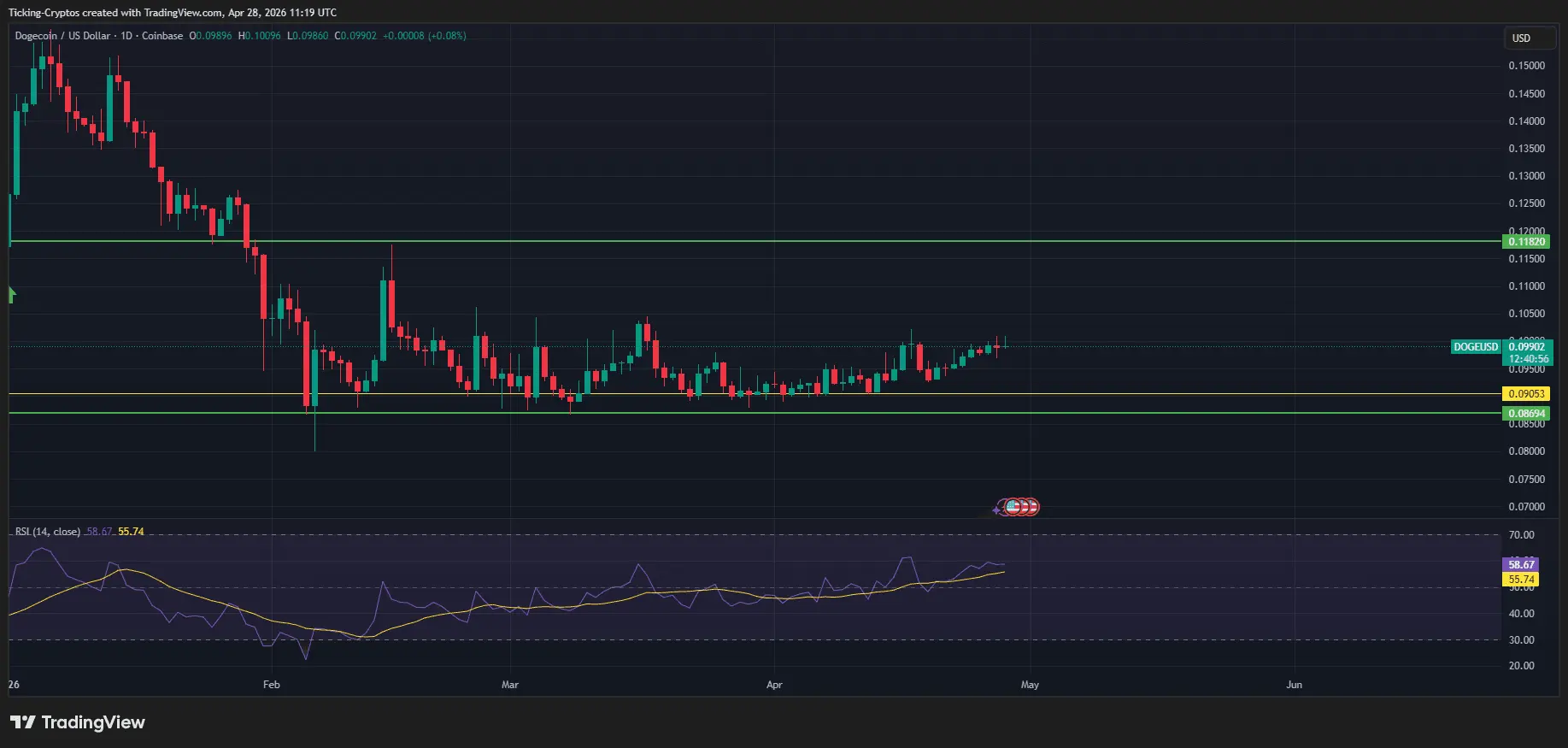Click the Dogecoin / US Dollar symbol title
Viewport: 1568px width, 748px height.
point(62,36)
